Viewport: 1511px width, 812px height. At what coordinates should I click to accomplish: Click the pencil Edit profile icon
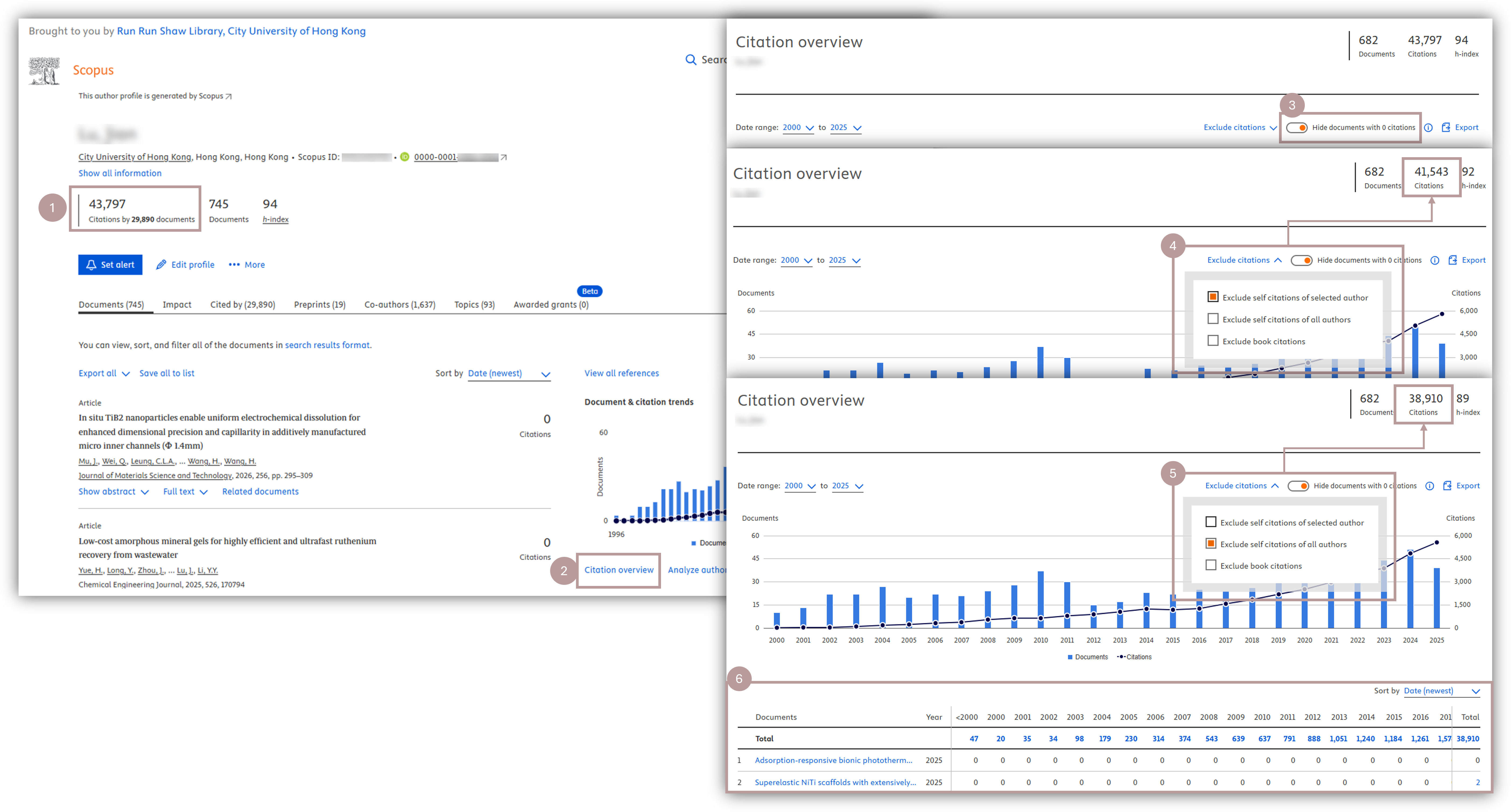pyautogui.click(x=161, y=265)
